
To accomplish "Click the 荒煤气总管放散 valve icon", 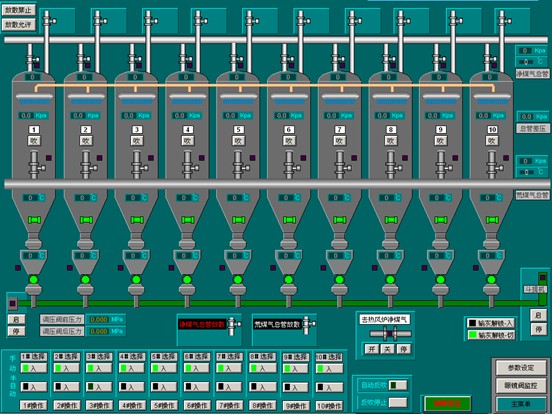I will [x=308, y=325].
